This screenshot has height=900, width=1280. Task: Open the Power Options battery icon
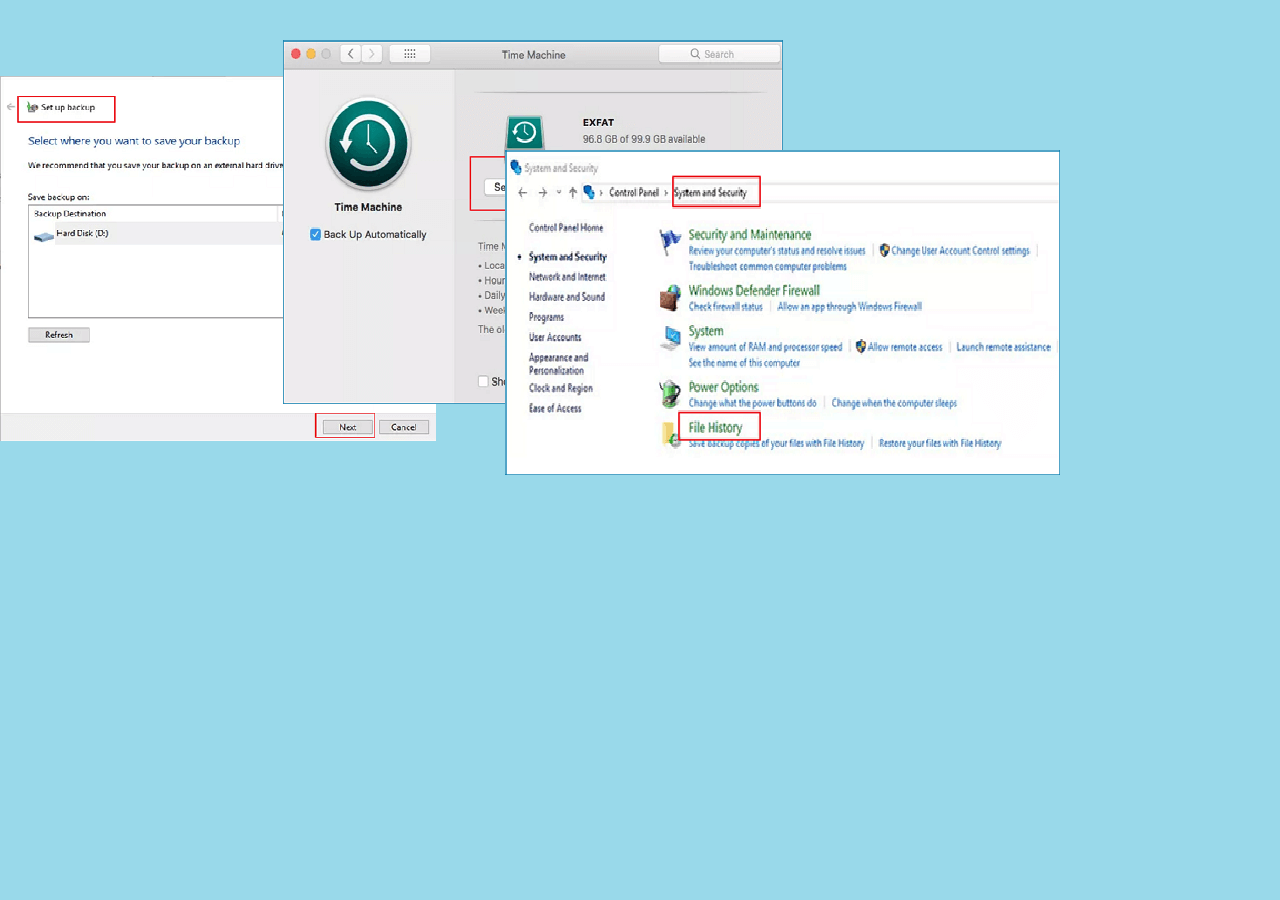670,394
